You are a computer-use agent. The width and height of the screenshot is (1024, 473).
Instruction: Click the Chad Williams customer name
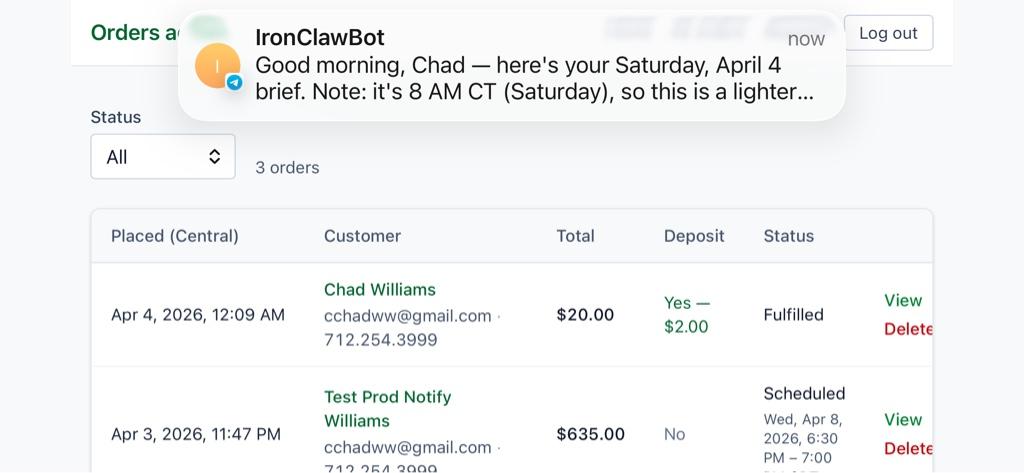[380, 289]
